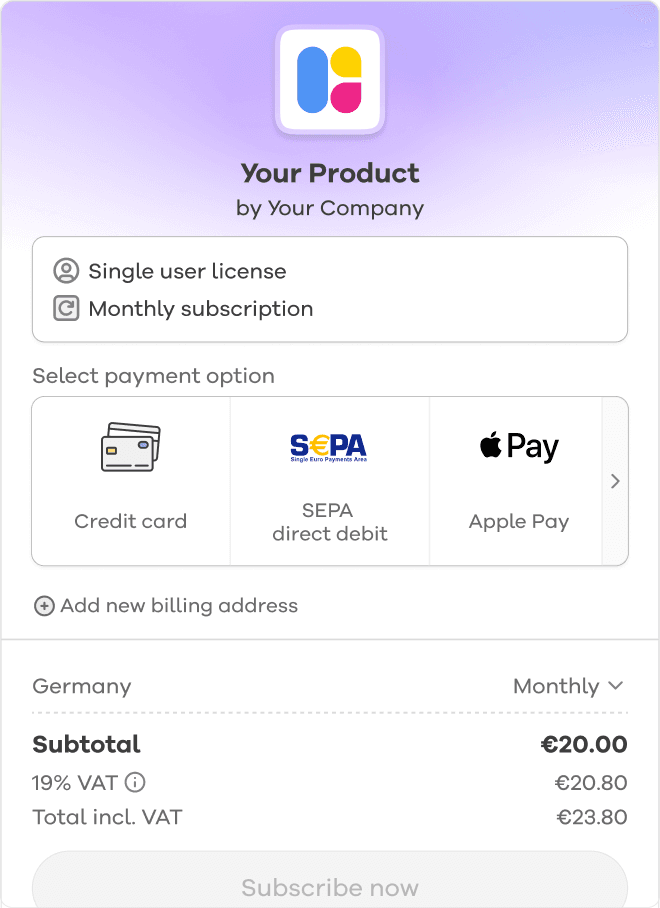Choose the SEPA logo payment option
Screen dimensions: 660x908
pos(328,447)
